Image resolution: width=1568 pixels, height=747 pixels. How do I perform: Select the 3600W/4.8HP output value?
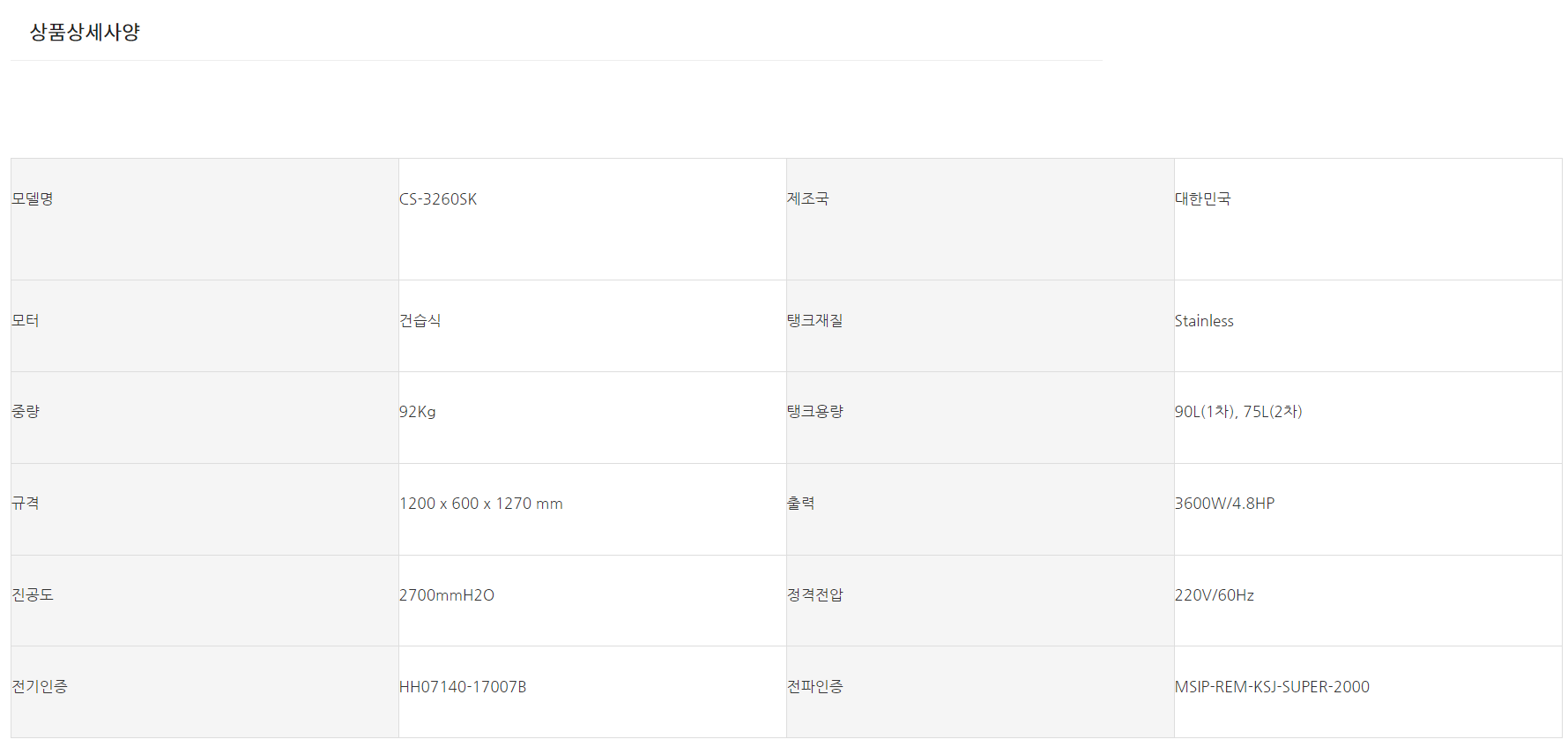click(x=1224, y=504)
